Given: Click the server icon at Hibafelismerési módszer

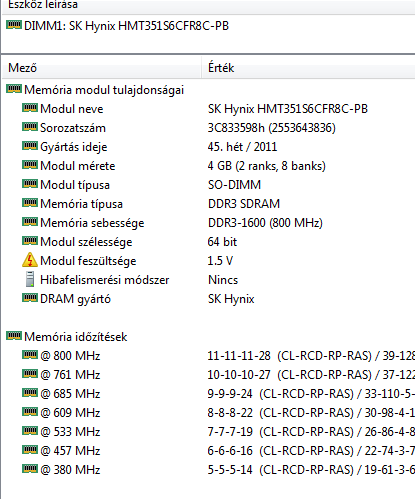Looking at the screenshot, I should 30,279.
